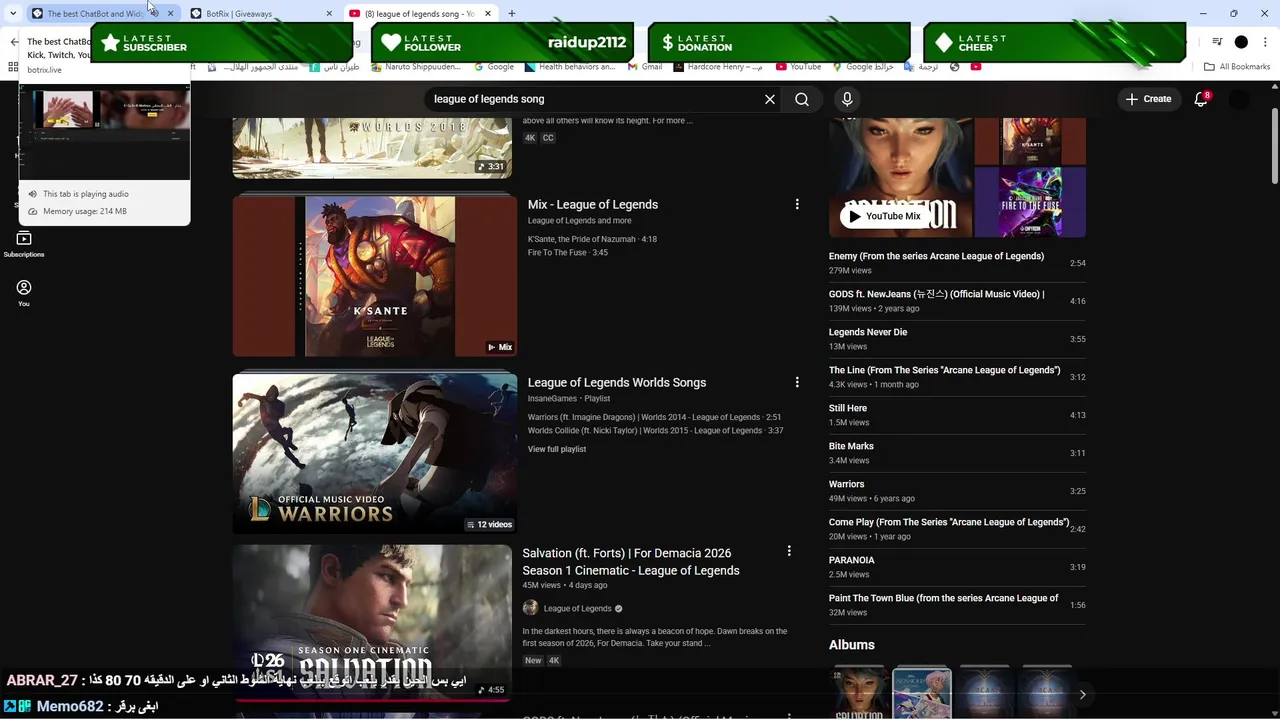
Task: Play Bite Marks song
Action: pyautogui.click(x=957, y=453)
